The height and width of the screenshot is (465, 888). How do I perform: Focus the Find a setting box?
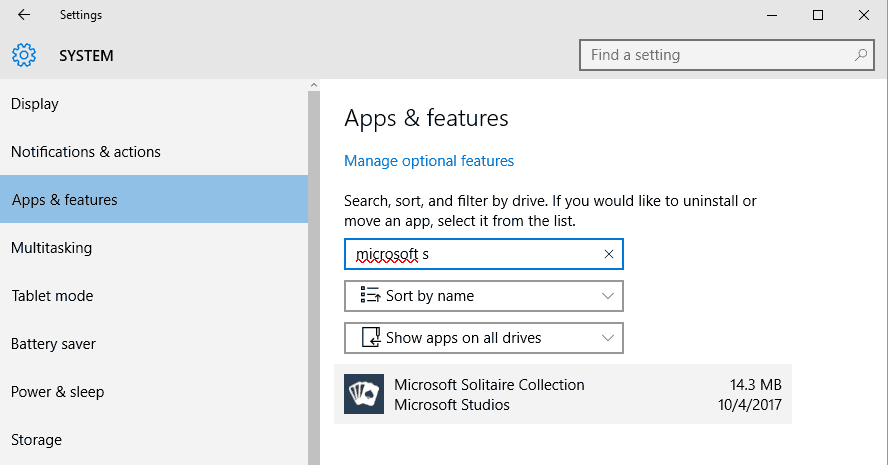pos(727,55)
